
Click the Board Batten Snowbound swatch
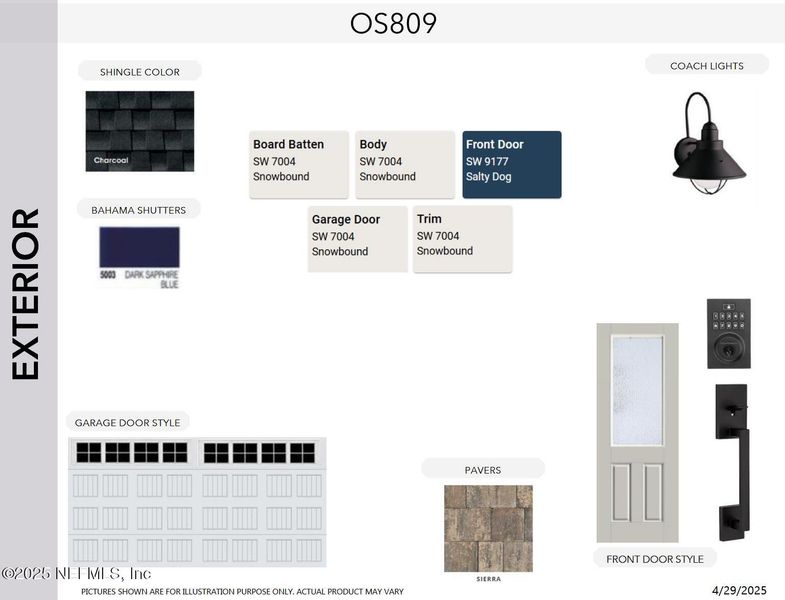tap(299, 164)
